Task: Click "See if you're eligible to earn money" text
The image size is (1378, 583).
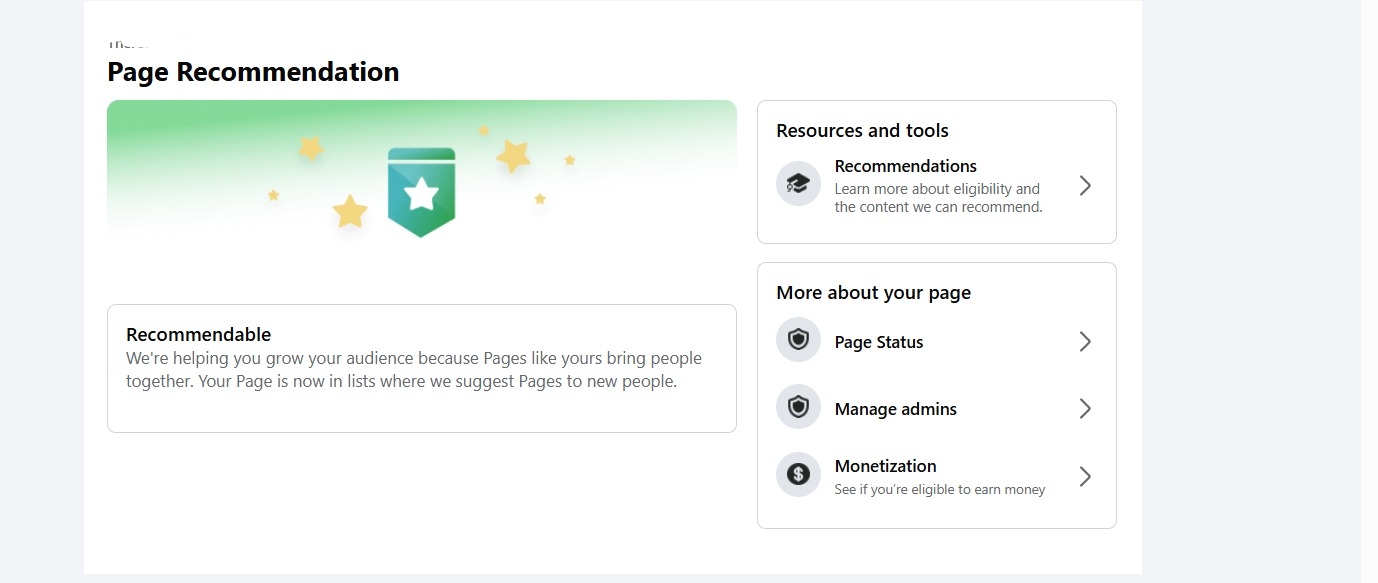Action: pyautogui.click(x=939, y=490)
